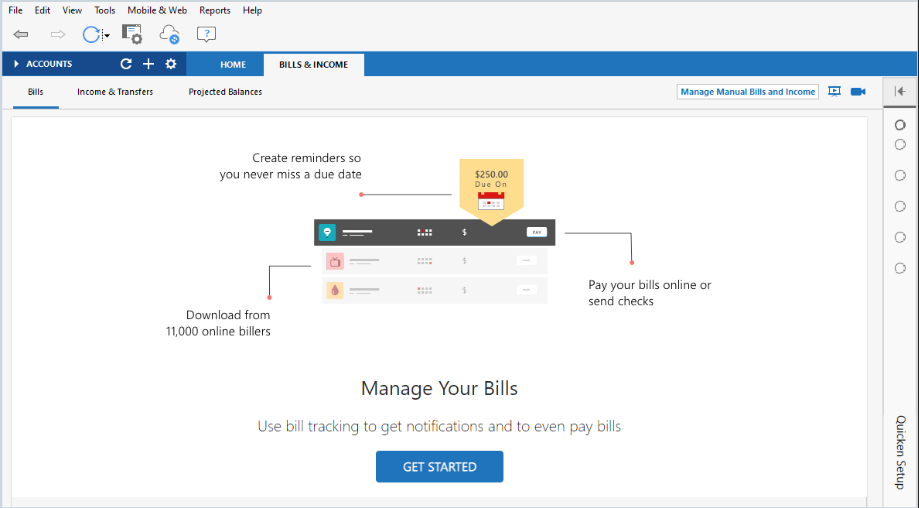The image size is (919, 508).
Task: Open the account settings toolbar icon
Action: coord(132,34)
